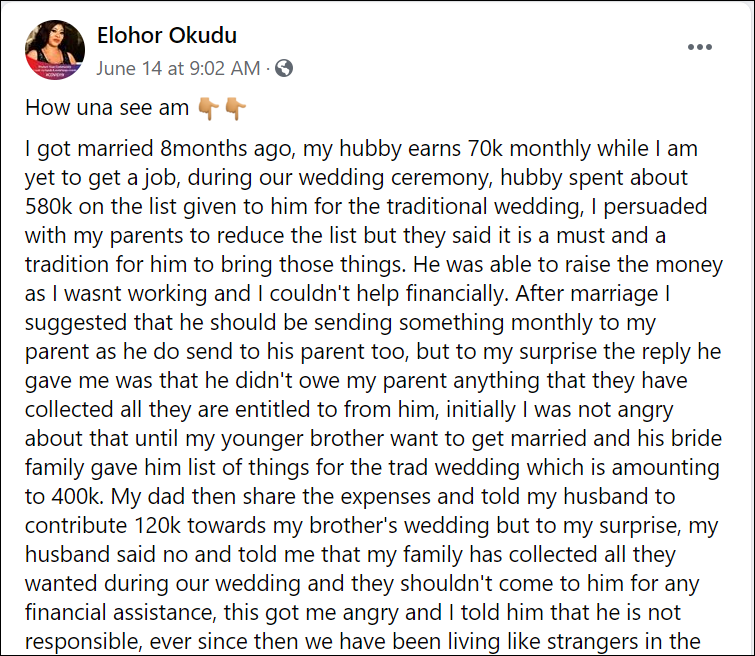
Task: Click the last visible line mentioning "living like strangers"
Action: tap(363, 641)
